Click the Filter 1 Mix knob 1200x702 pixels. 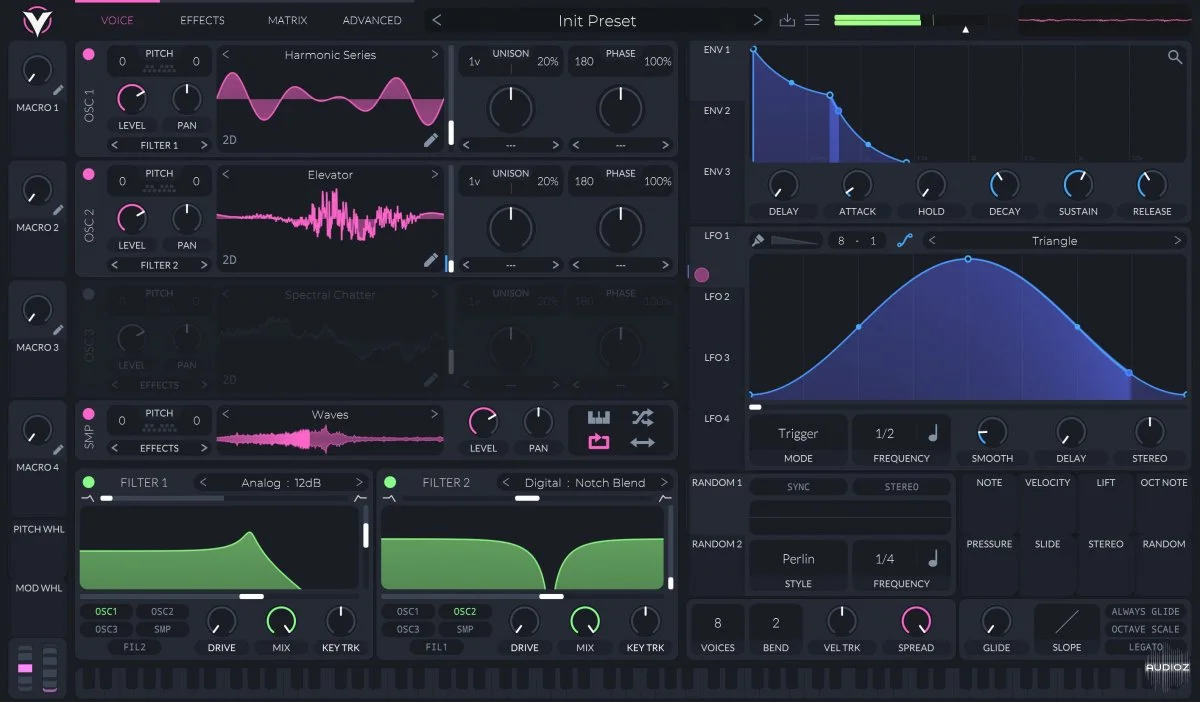coord(282,621)
